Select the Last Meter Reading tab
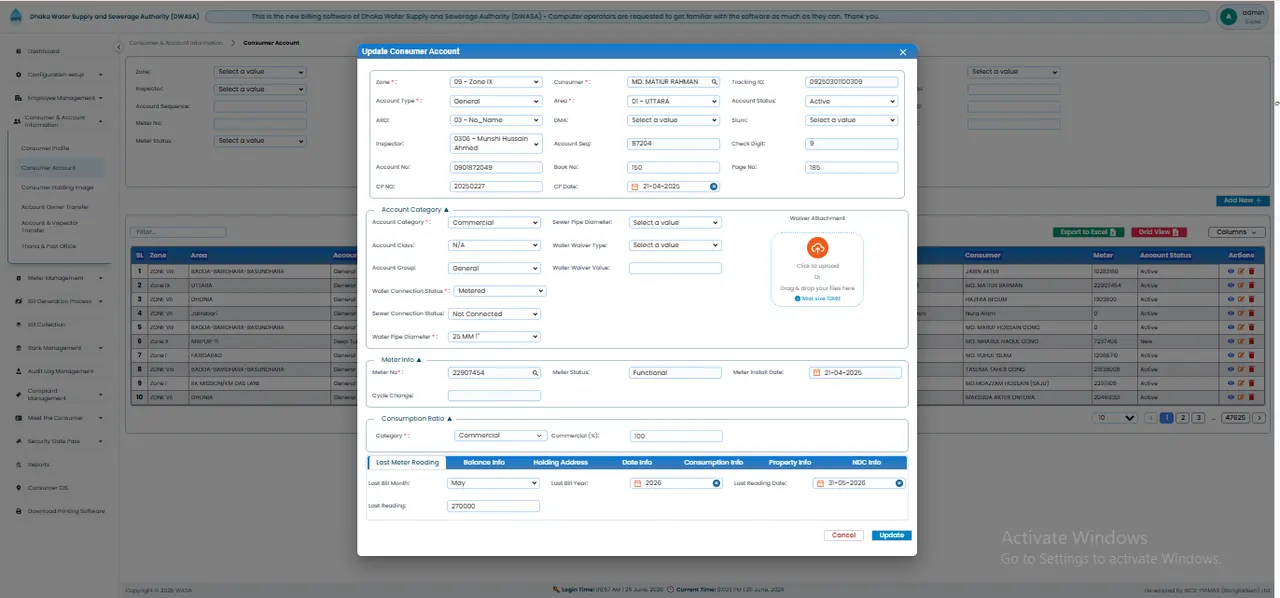 [407, 463]
